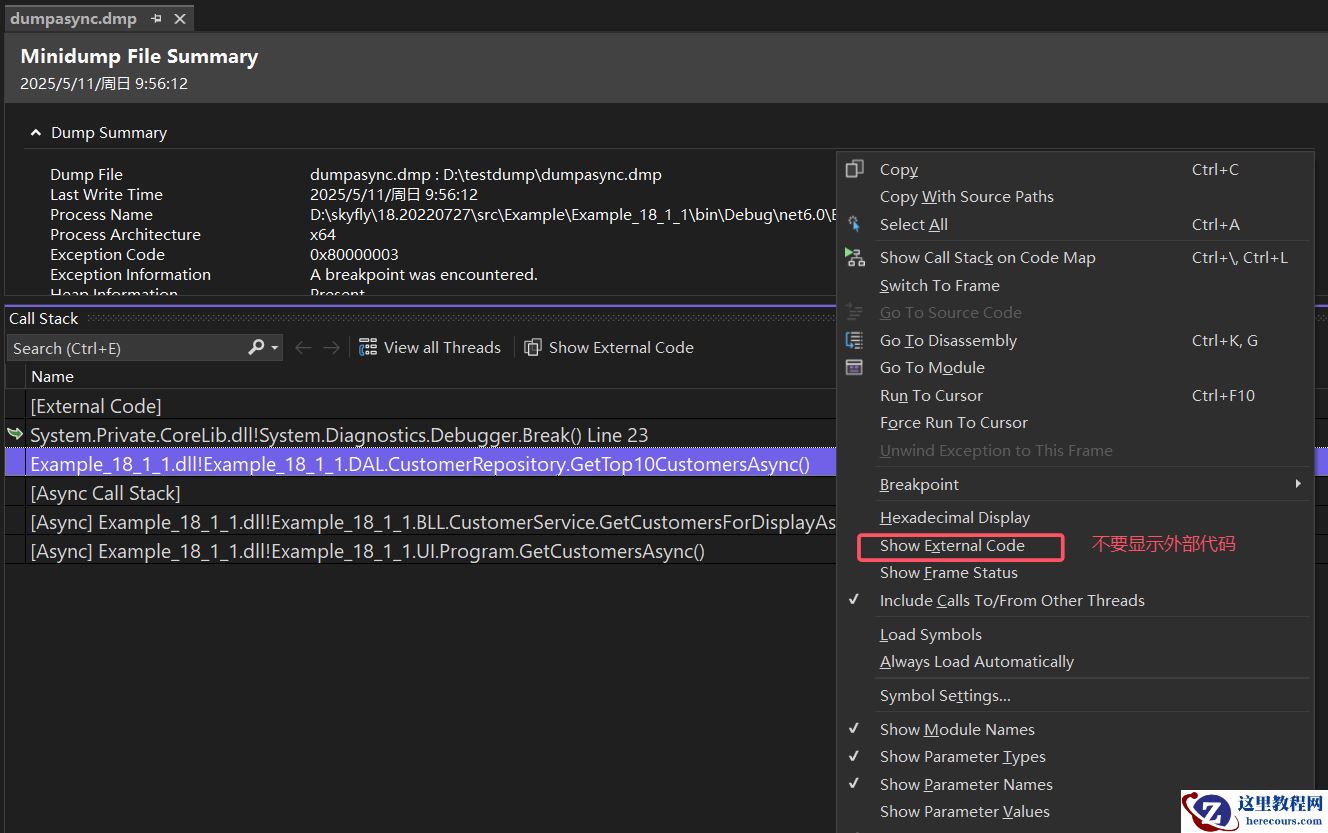1328x833 pixels.
Task: Choose Switch To Frame menu entry
Action: [x=939, y=286]
